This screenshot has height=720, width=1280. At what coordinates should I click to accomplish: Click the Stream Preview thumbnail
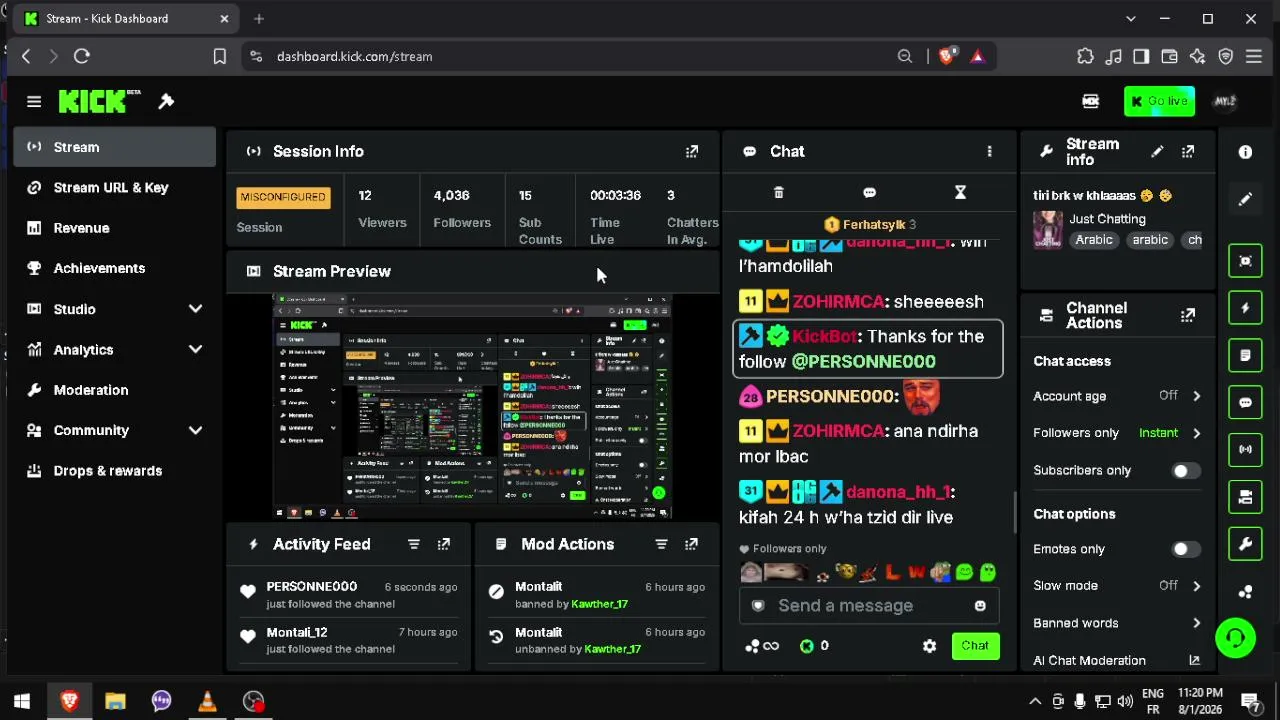pyautogui.click(x=473, y=407)
